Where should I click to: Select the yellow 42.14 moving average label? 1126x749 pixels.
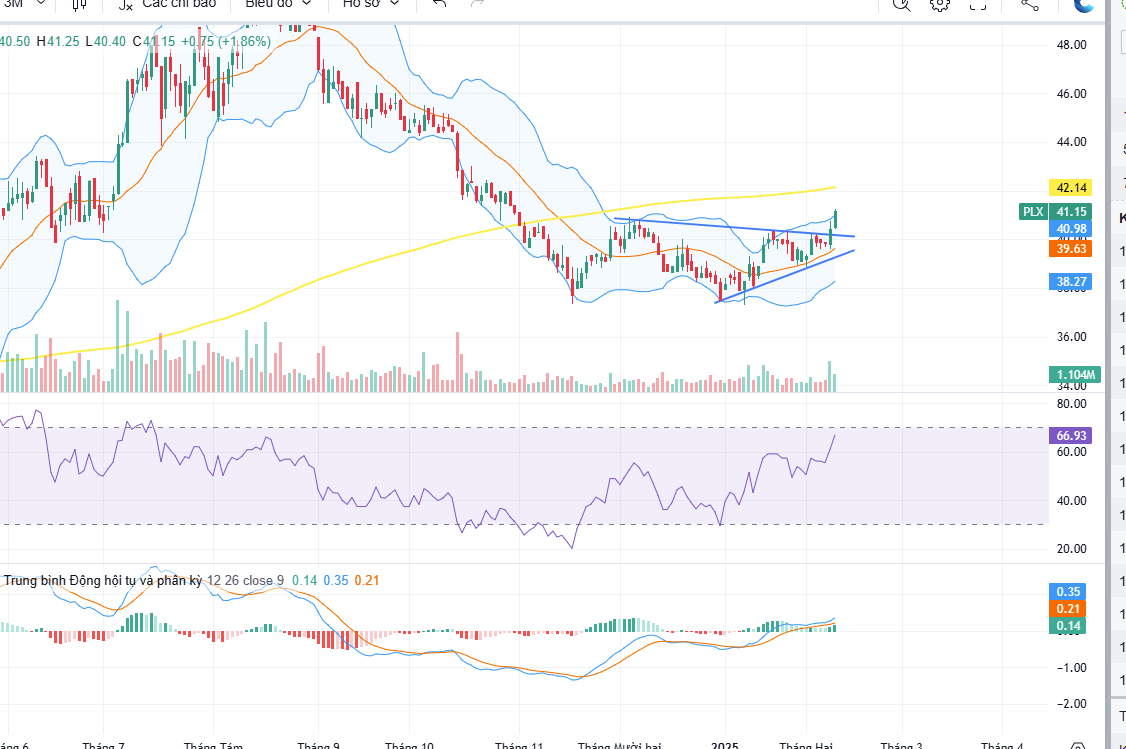point(1071,188)
